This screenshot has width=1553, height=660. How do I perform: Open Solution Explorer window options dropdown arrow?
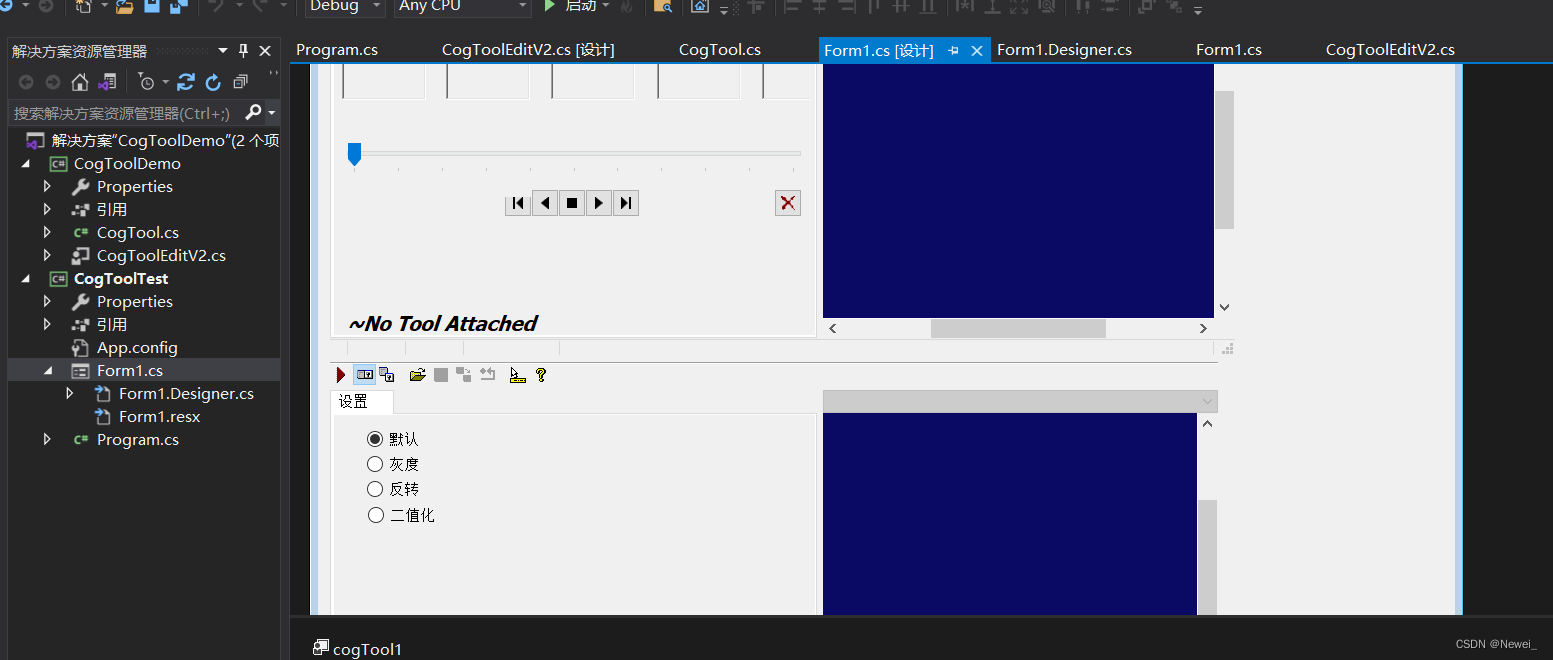tap(222, 51)
